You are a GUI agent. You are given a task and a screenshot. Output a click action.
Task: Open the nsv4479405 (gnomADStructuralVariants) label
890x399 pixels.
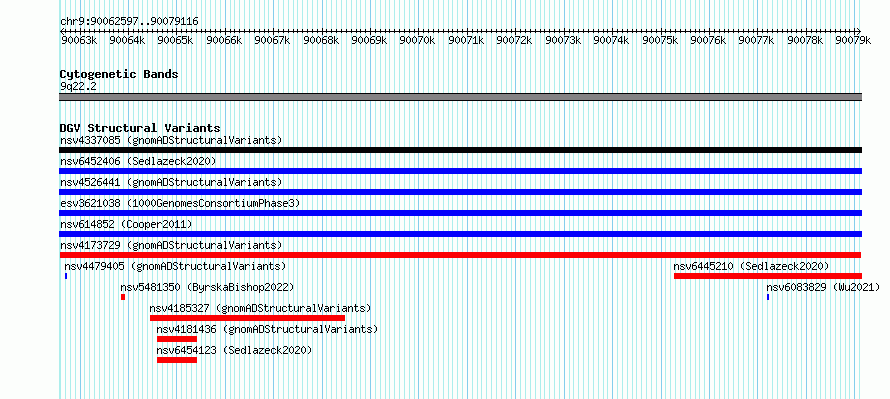click(x=175, y=266)
